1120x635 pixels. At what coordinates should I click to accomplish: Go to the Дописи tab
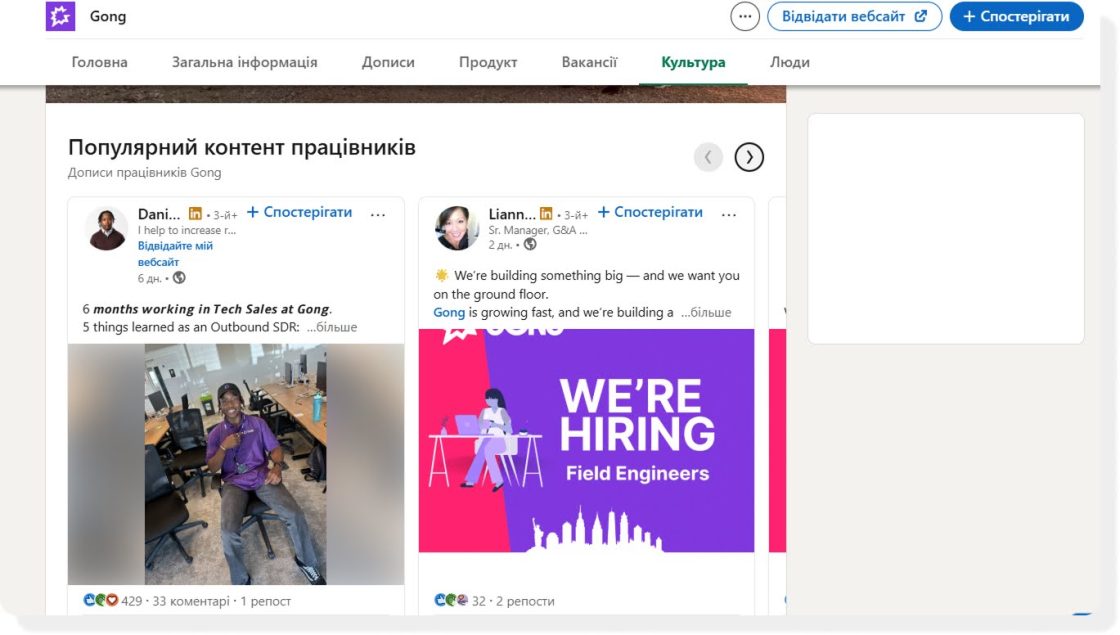388,62
